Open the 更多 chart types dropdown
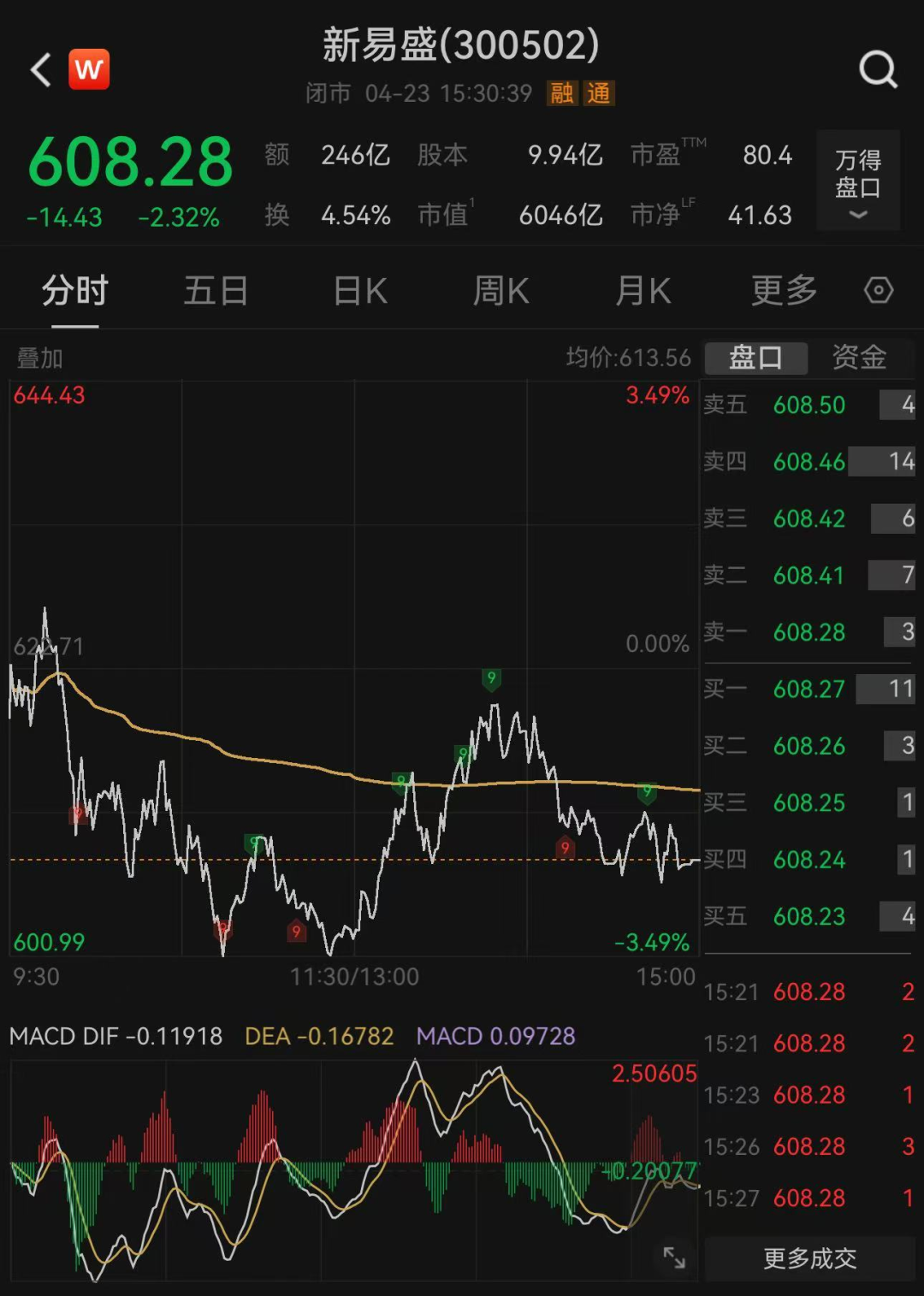 coord(783,291)
